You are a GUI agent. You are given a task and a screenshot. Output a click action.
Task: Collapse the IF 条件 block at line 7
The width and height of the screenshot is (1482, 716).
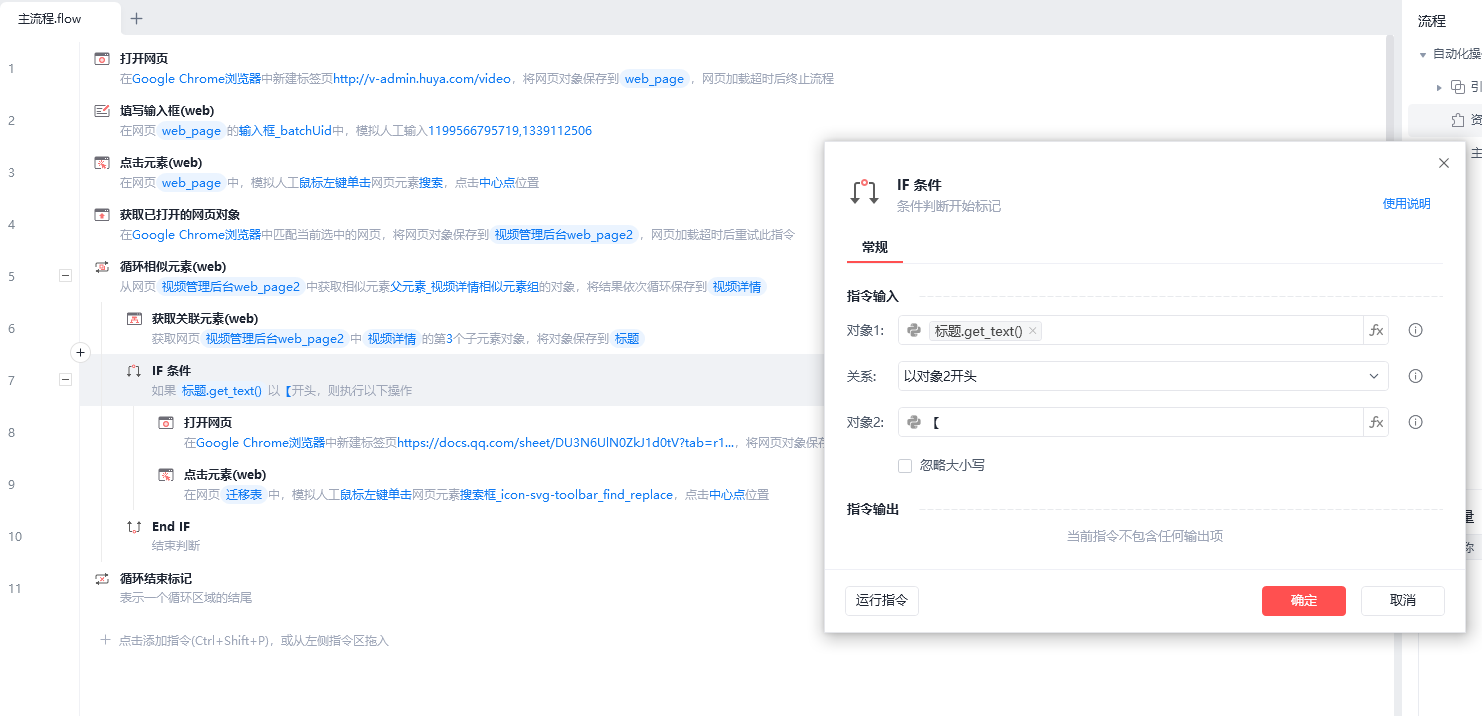[x=66, y=379]
